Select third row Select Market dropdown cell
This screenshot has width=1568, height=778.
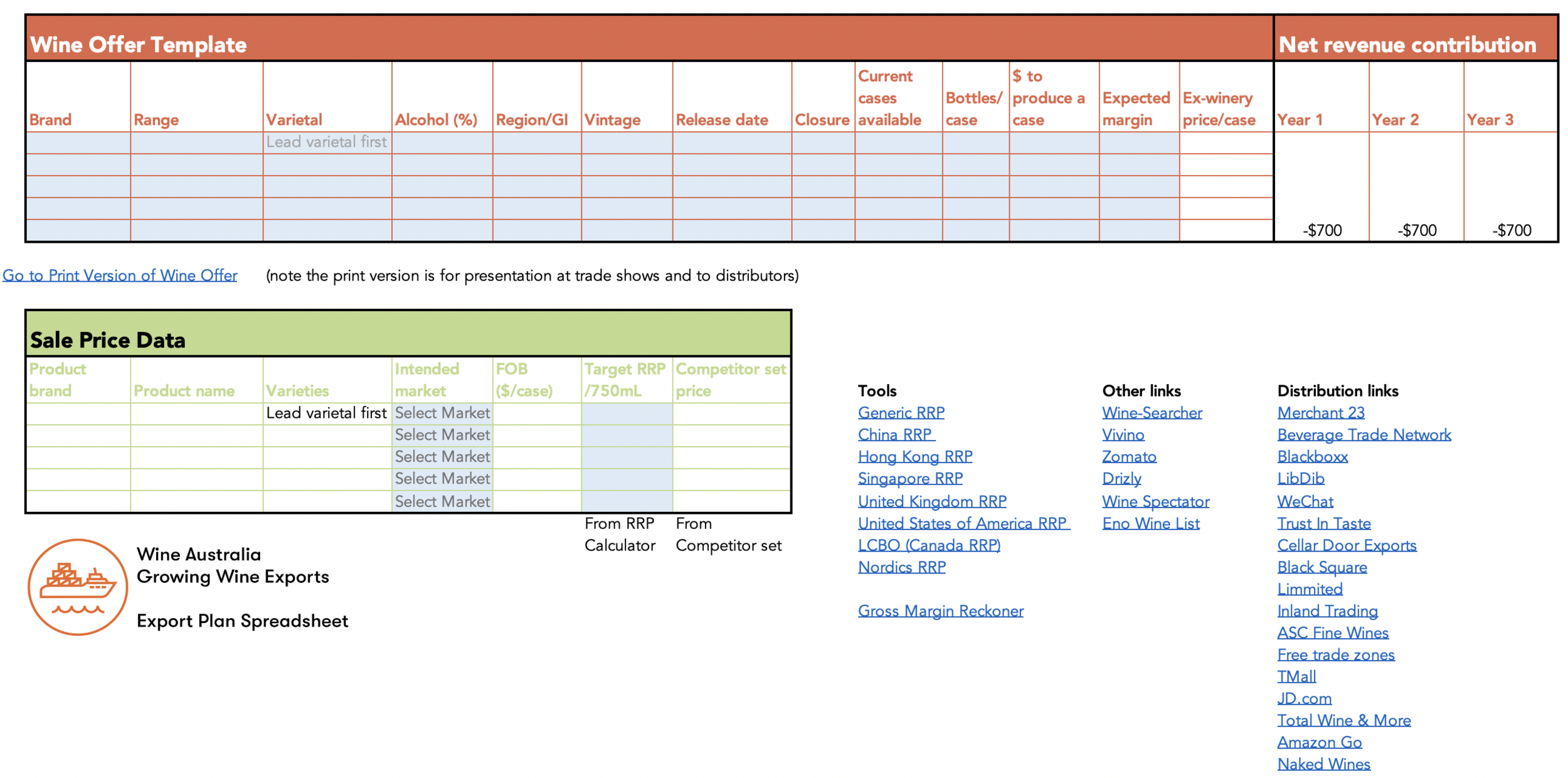[x=442, y=457]
